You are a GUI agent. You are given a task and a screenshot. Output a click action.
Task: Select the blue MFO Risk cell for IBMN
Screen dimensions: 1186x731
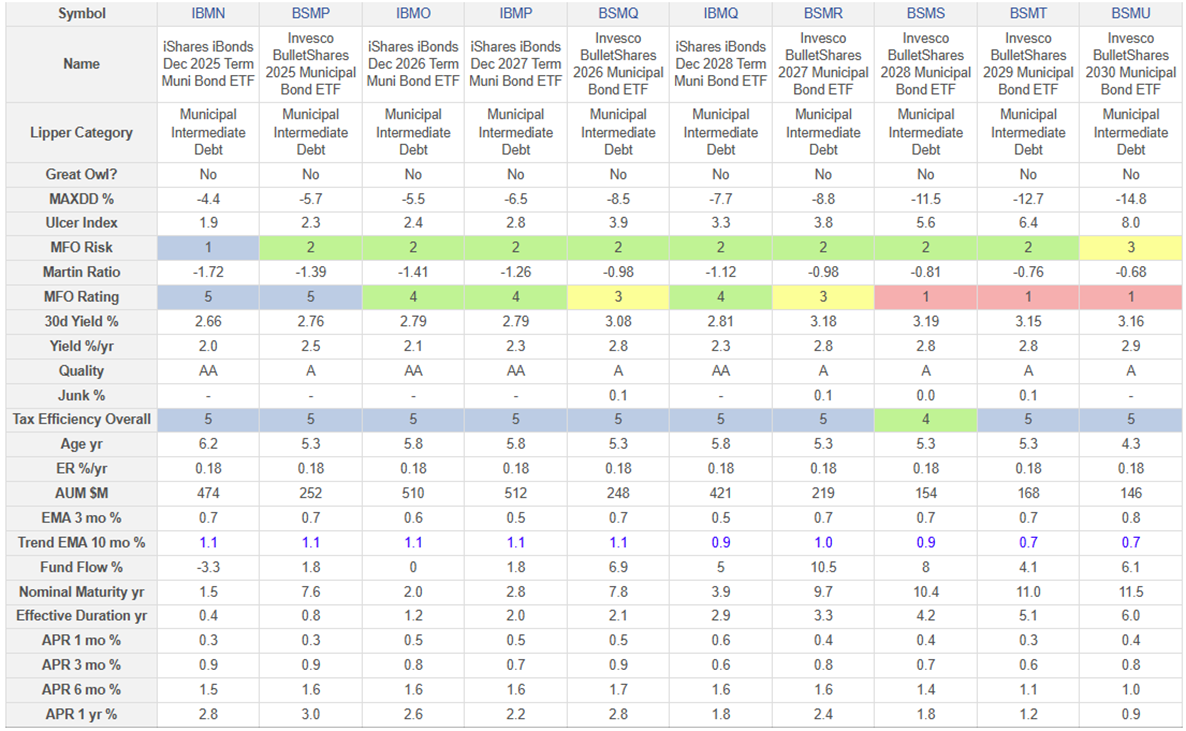pos(208,247)
